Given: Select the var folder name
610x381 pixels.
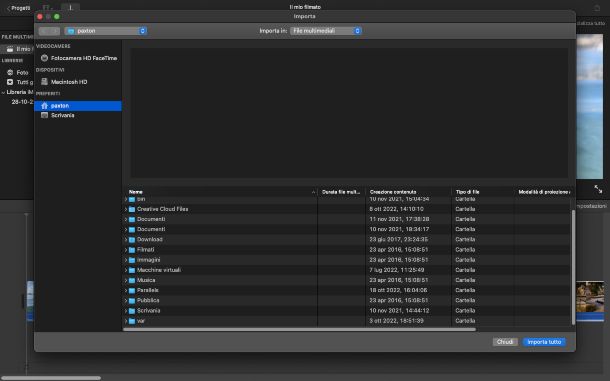Looking at the screenshot, I should (141, 321).
